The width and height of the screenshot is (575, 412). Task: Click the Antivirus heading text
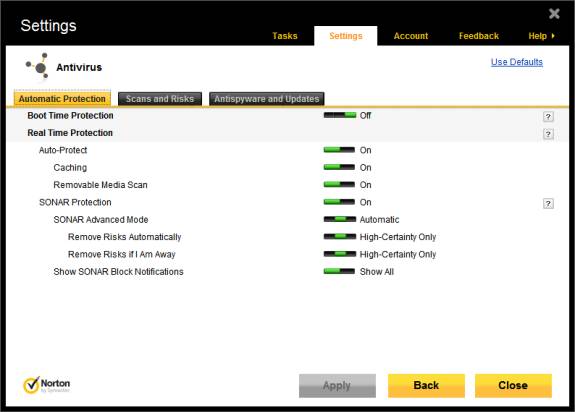click(x=79, y=67)
